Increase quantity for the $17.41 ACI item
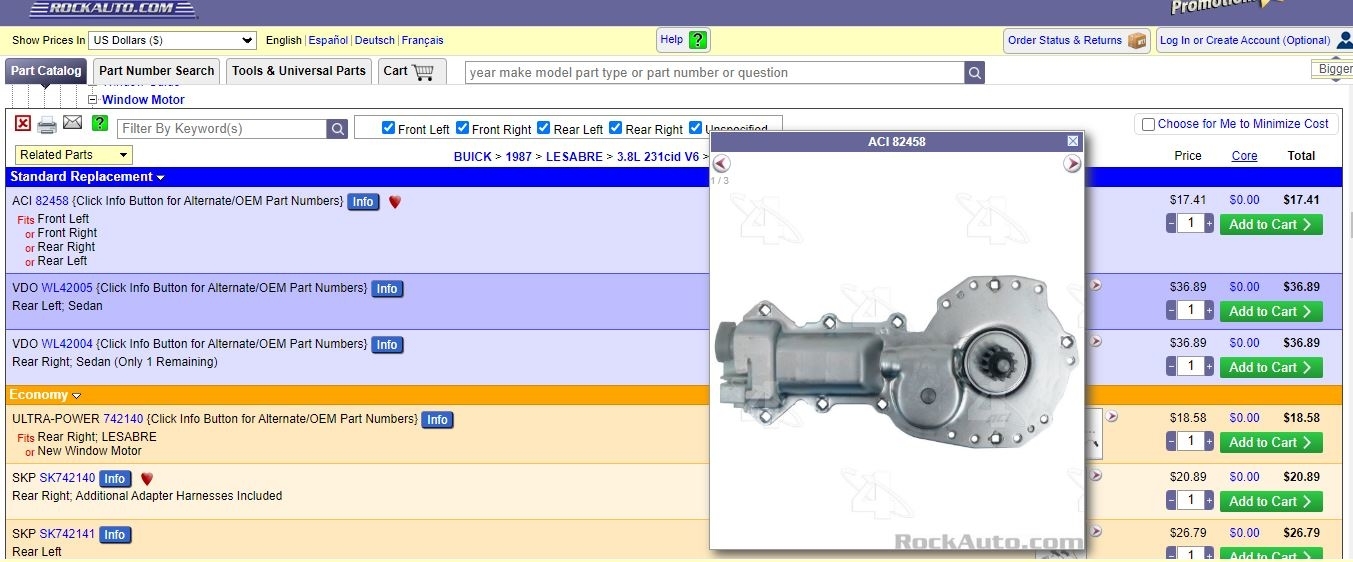Viewport: 1353px width, 562px height. coord(1209,224)
